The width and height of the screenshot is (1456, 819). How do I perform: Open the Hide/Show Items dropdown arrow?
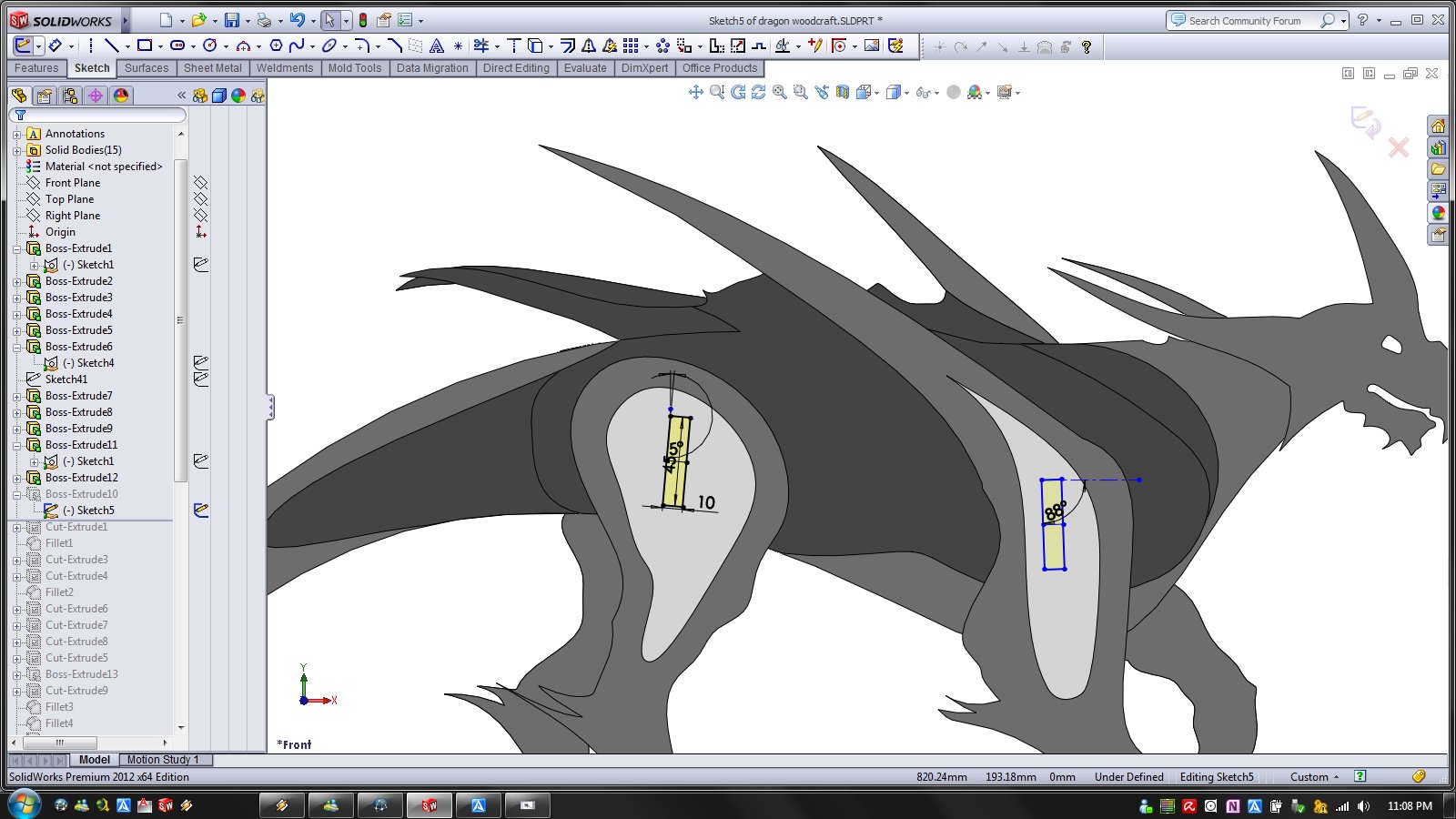936,93
